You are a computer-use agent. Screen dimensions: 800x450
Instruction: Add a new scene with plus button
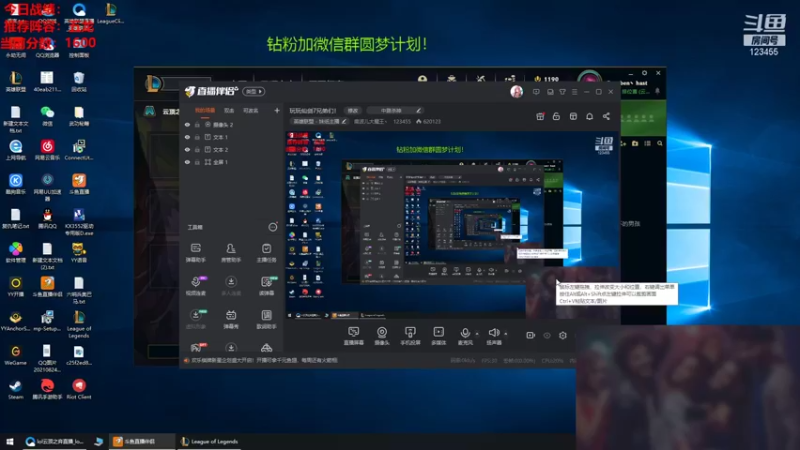(277, 110)
